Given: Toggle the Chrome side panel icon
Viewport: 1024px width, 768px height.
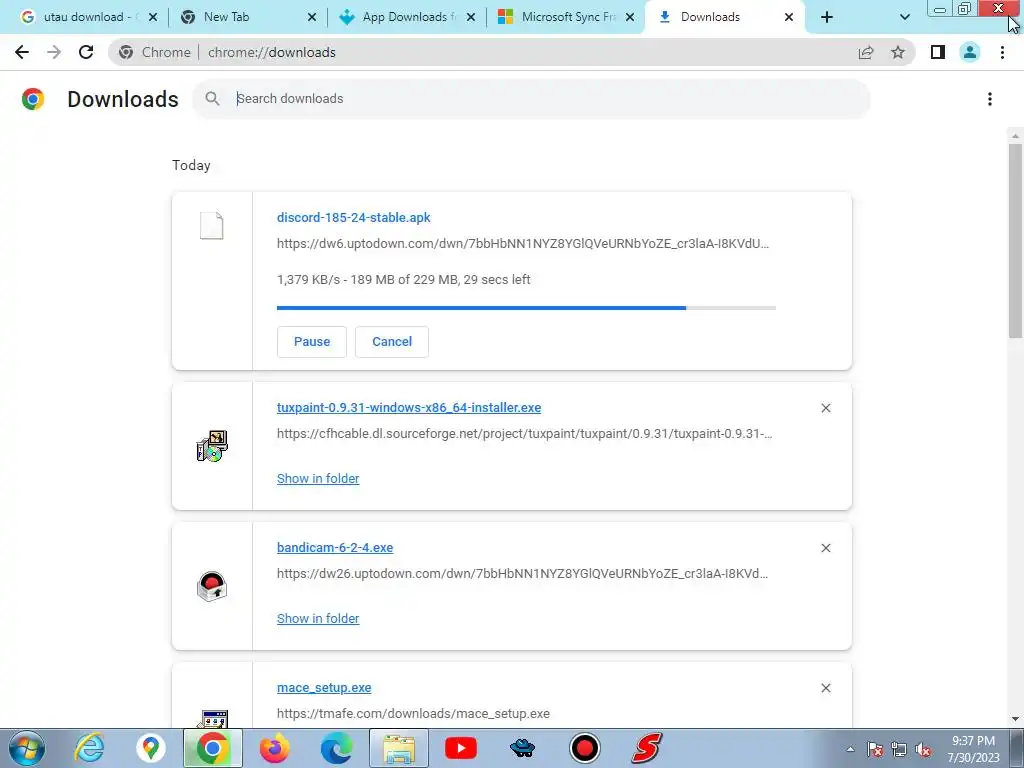Looking at the screenshot, I should tap(938, 52).
